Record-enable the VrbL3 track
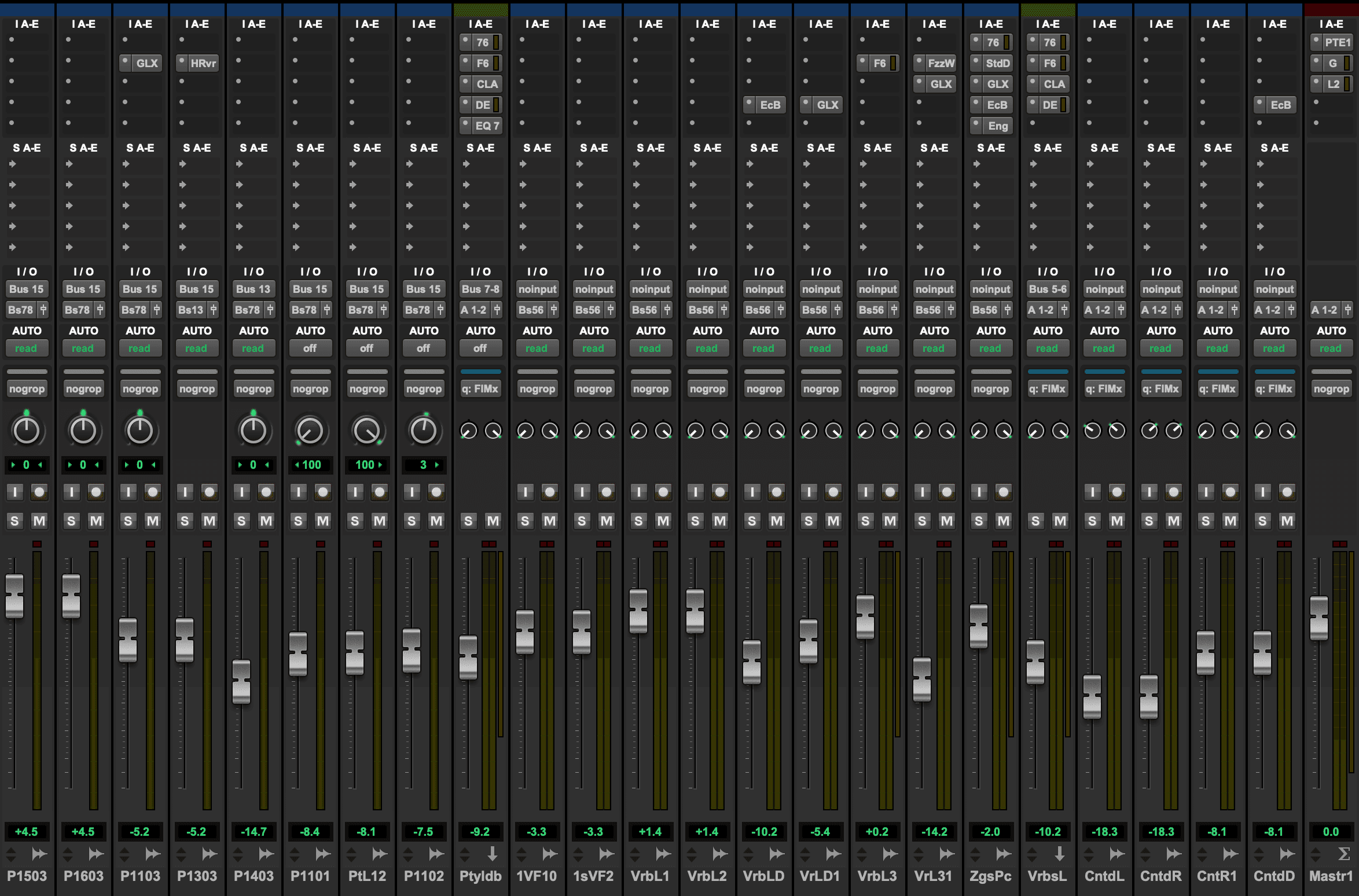Image resolution: width=1359 pixels, height=896 pixels. (890, 492)
